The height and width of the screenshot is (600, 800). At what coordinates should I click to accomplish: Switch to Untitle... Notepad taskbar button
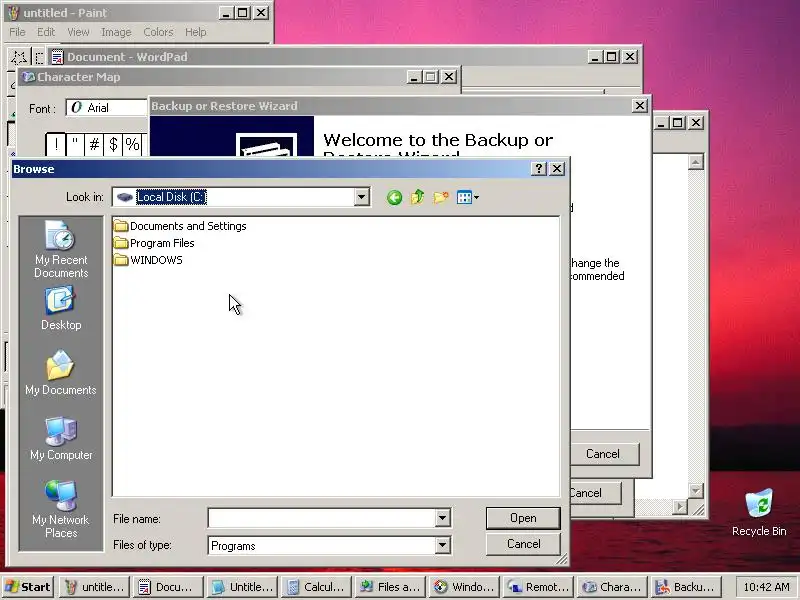pos(242,587)
